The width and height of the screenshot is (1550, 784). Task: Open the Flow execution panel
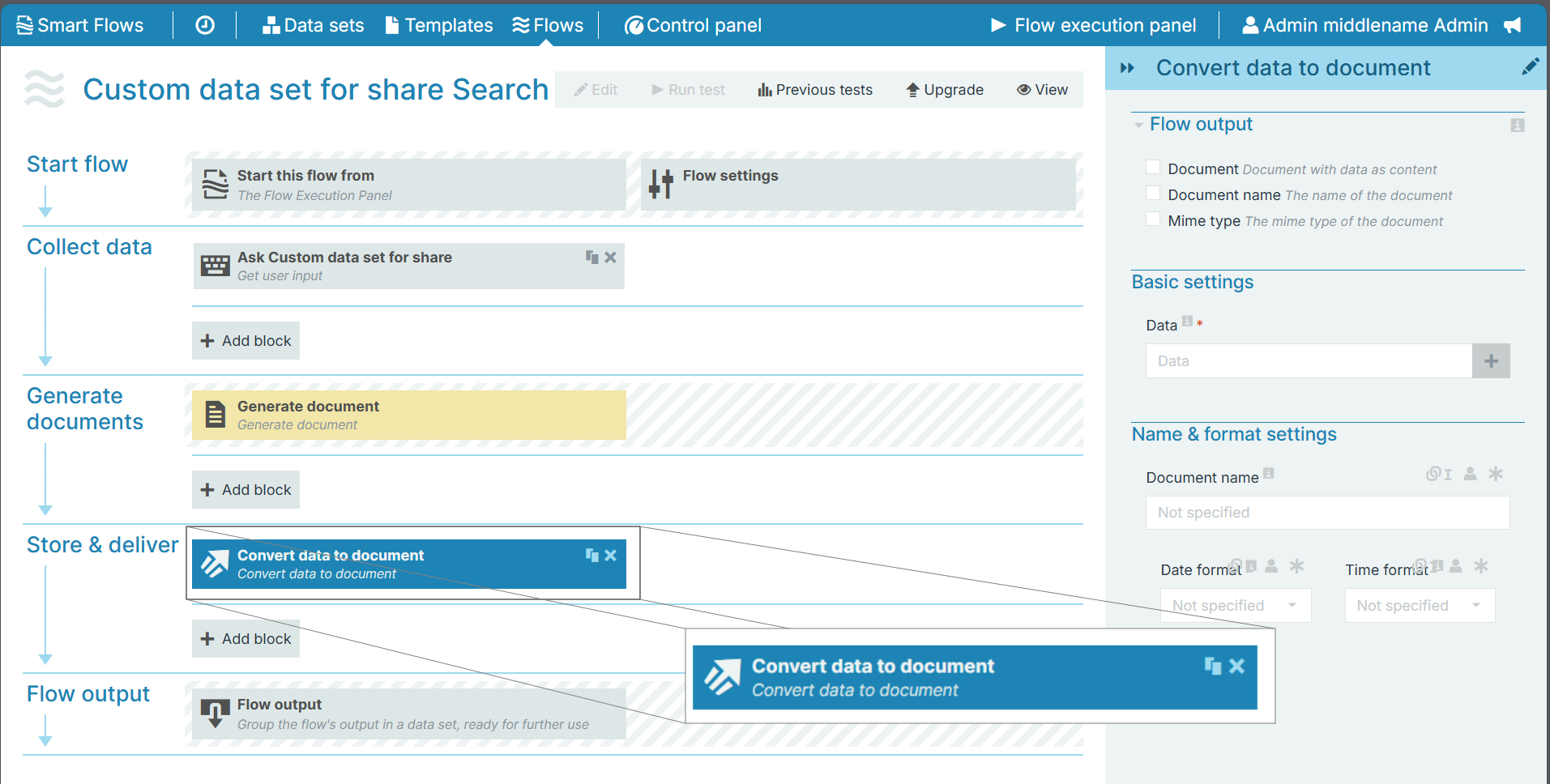pos(1093,25)
